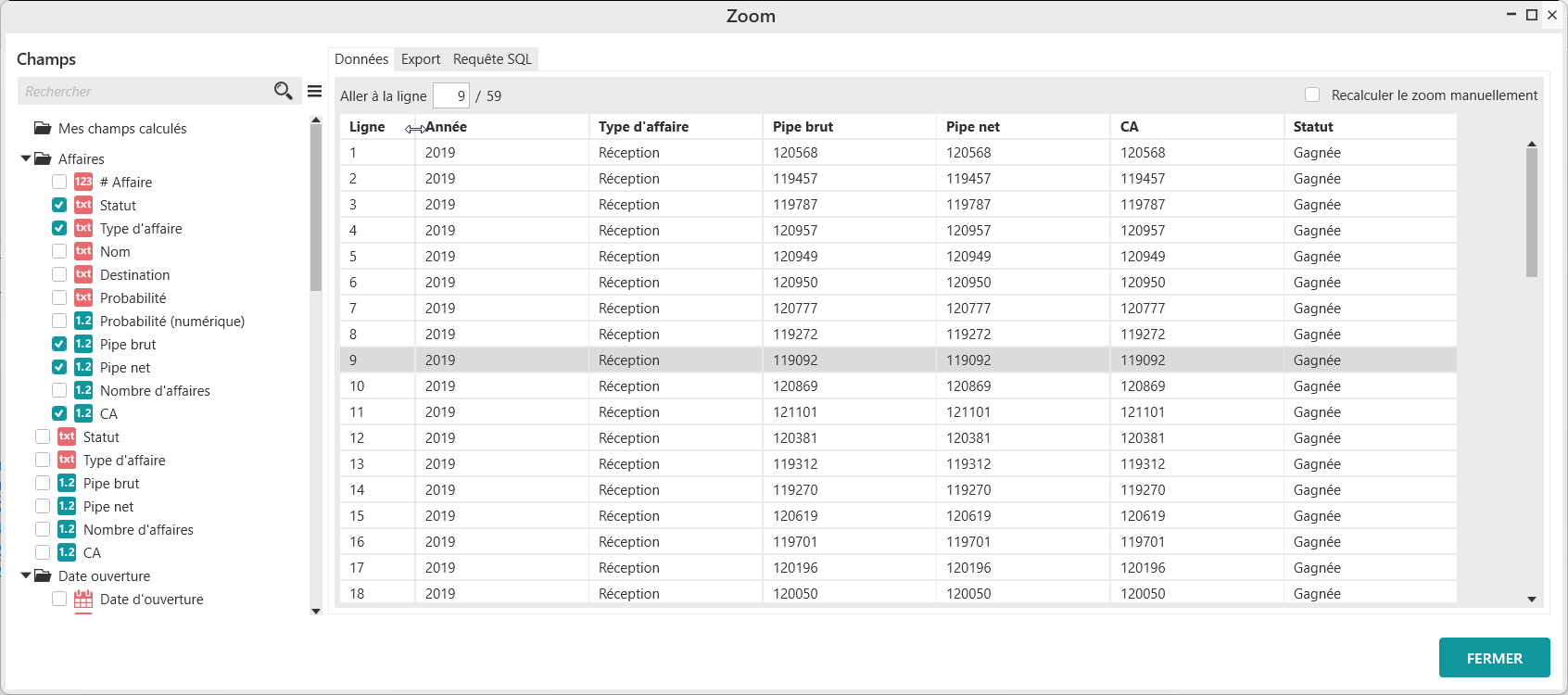Switch to the Export tab
Screen dimensions: 1568x695
pyautogui.click(x=421, y=59)
